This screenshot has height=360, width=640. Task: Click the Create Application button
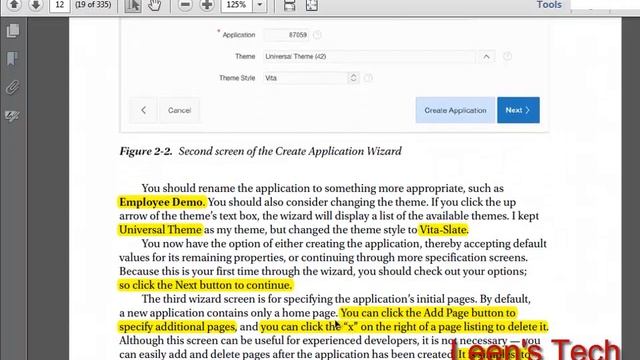click(x=455, y=110)
